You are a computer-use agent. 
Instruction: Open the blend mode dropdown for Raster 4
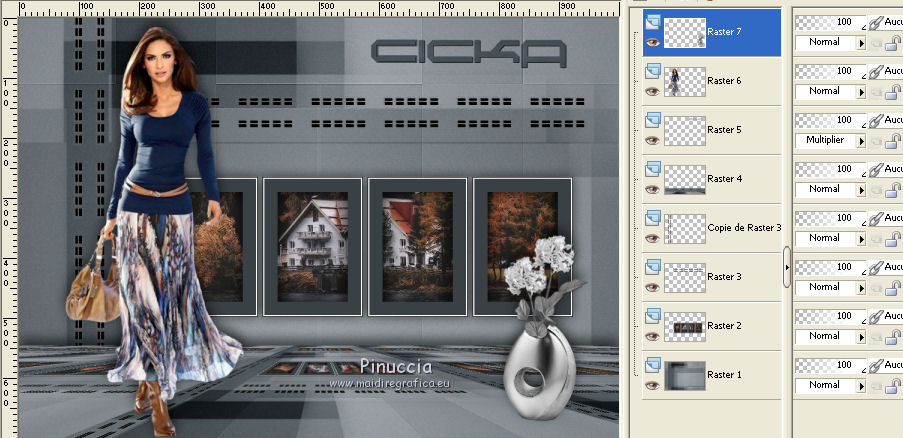830,189
